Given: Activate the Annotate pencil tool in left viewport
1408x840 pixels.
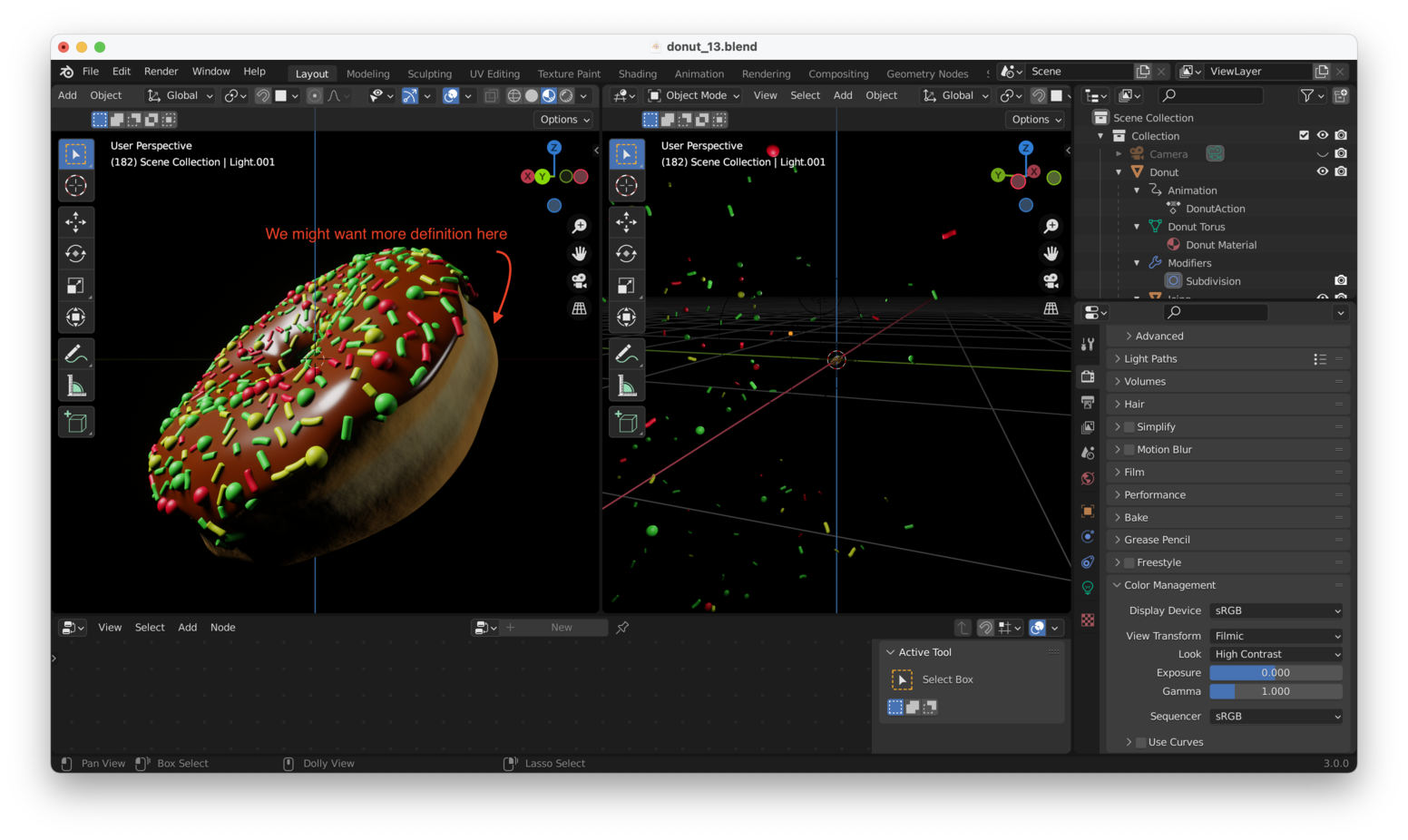Looking at the screenshot, I should pyautogui.click(x=76, y=354).
